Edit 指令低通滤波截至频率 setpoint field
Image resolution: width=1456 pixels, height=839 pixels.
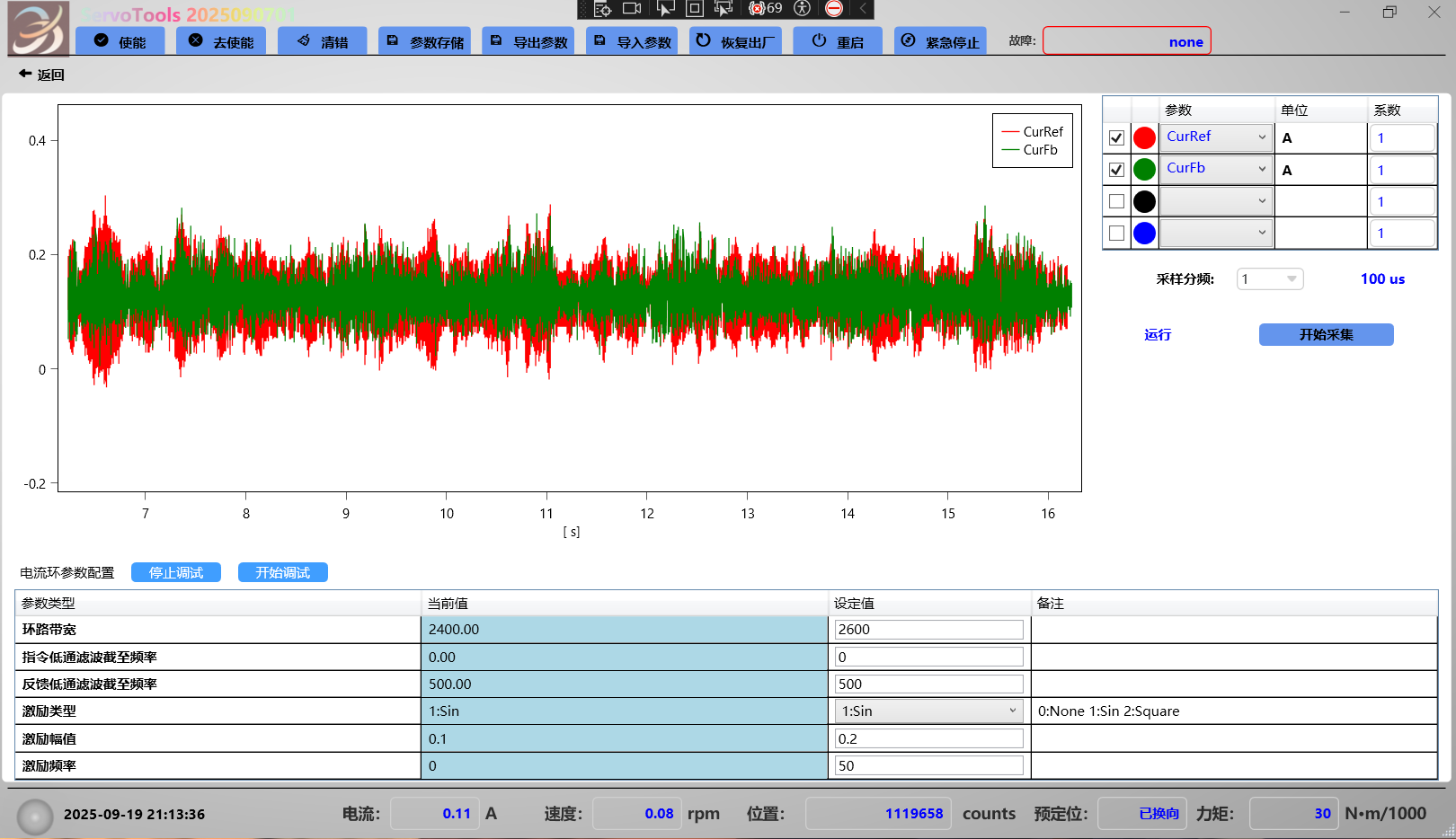point(929,657)
